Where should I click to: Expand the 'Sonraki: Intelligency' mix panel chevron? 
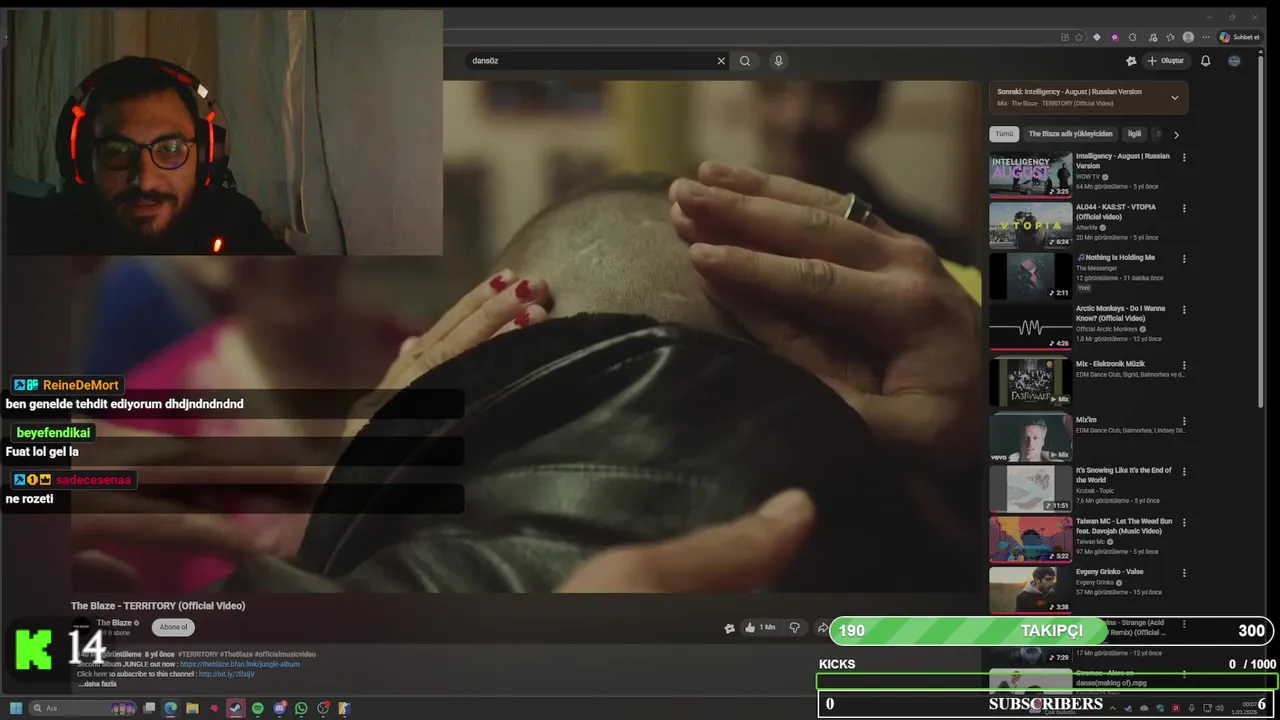(1174, 97)
